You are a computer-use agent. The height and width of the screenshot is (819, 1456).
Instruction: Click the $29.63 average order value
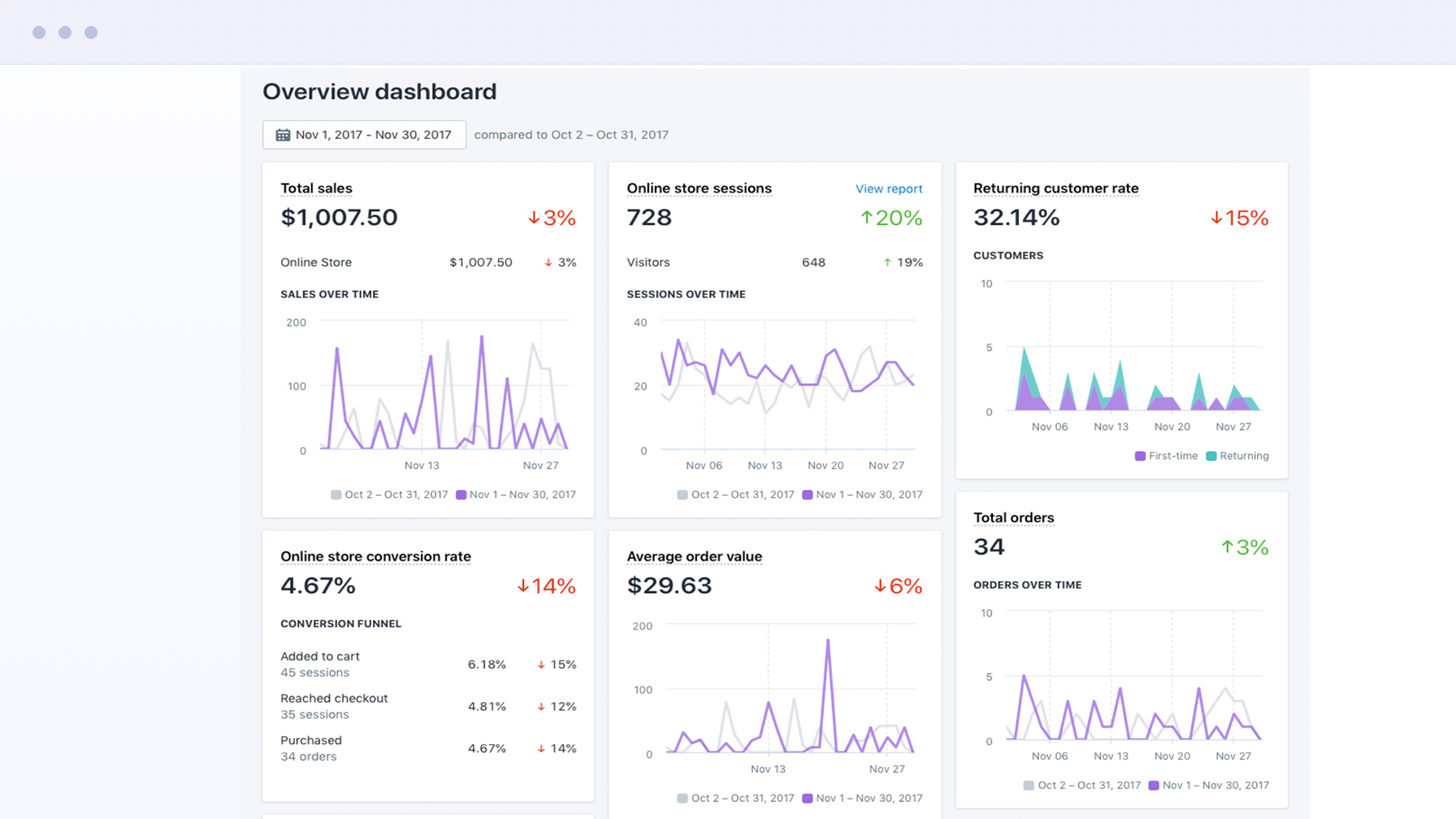coord(669,586)
